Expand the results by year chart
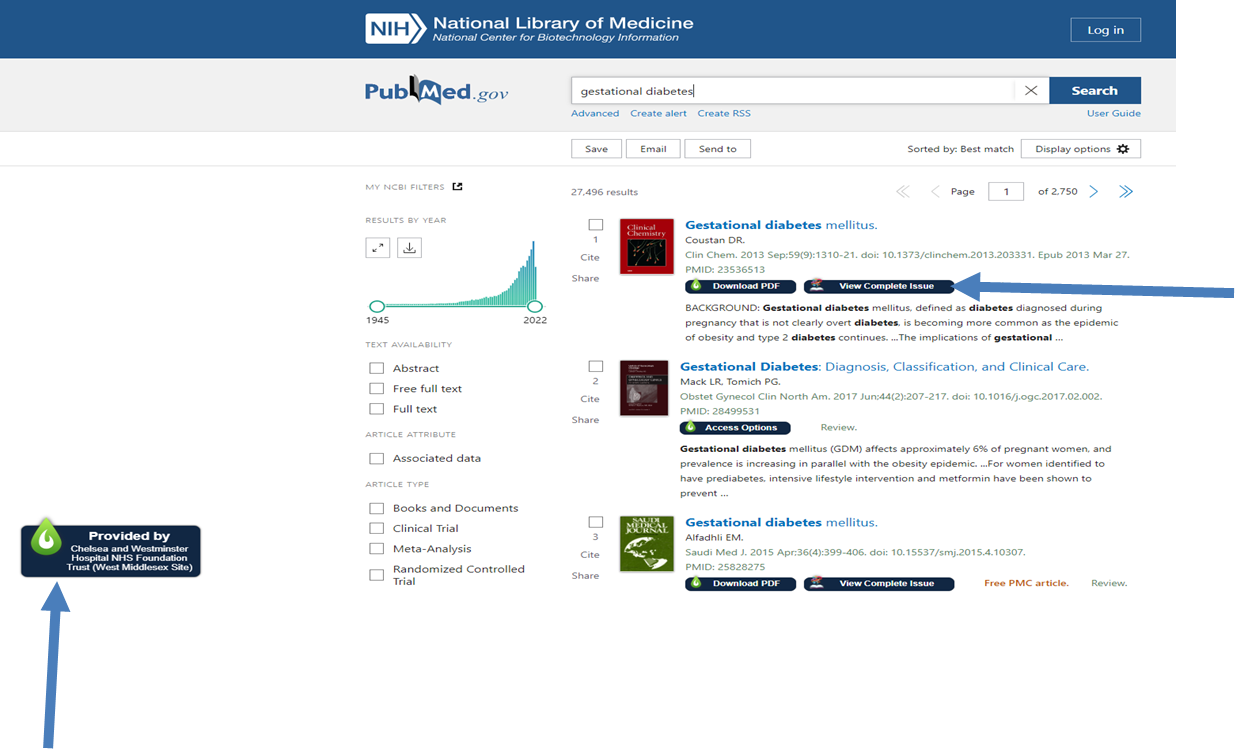Viewport: 1235px width, 749px height. coord(377,248)
